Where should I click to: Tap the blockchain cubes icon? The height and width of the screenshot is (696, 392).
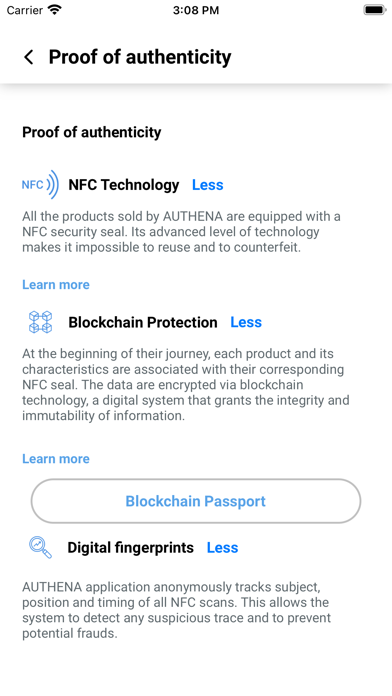tap(40, 322)
